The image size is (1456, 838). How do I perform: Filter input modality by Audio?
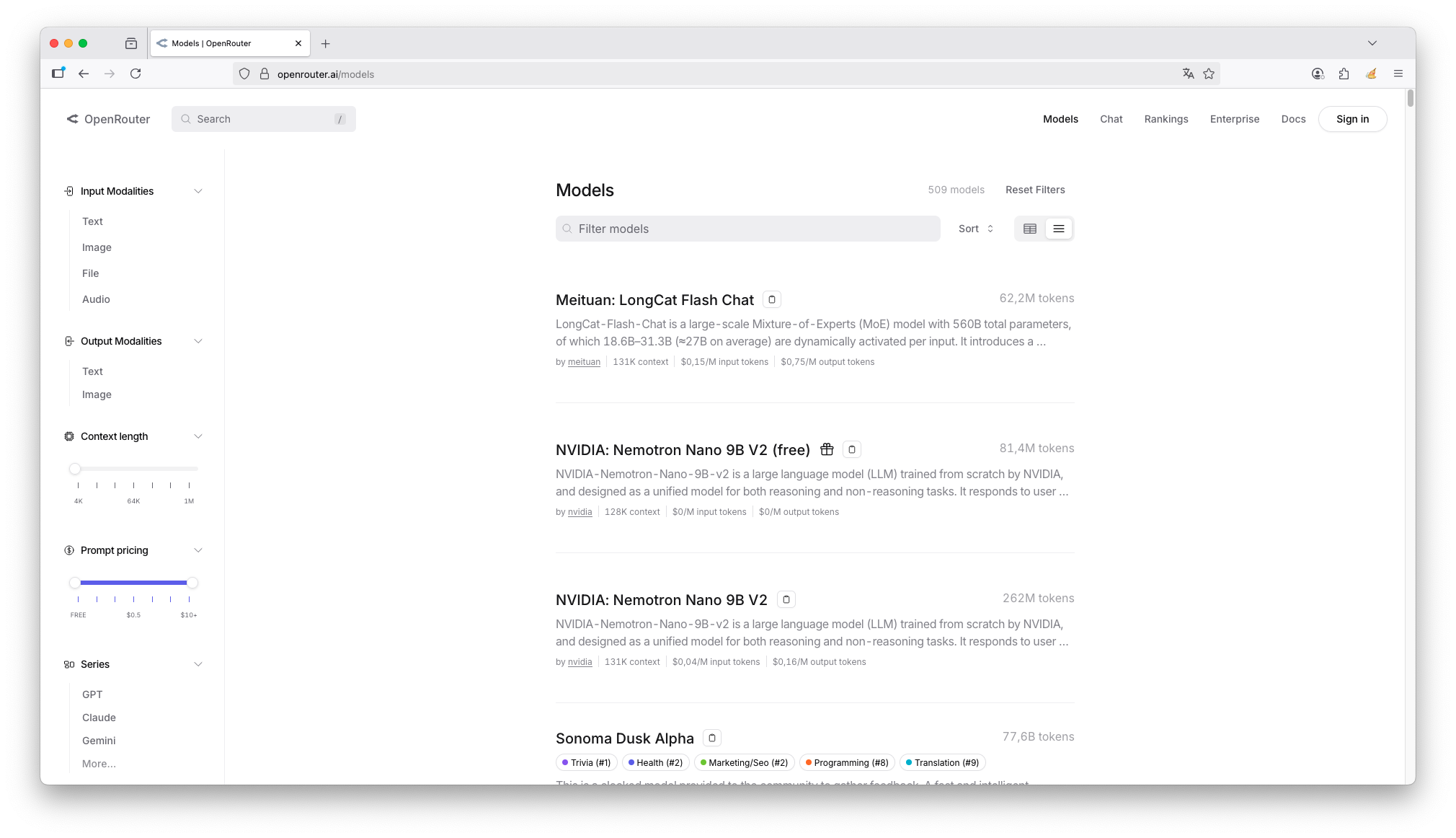[x=96, y=299]
